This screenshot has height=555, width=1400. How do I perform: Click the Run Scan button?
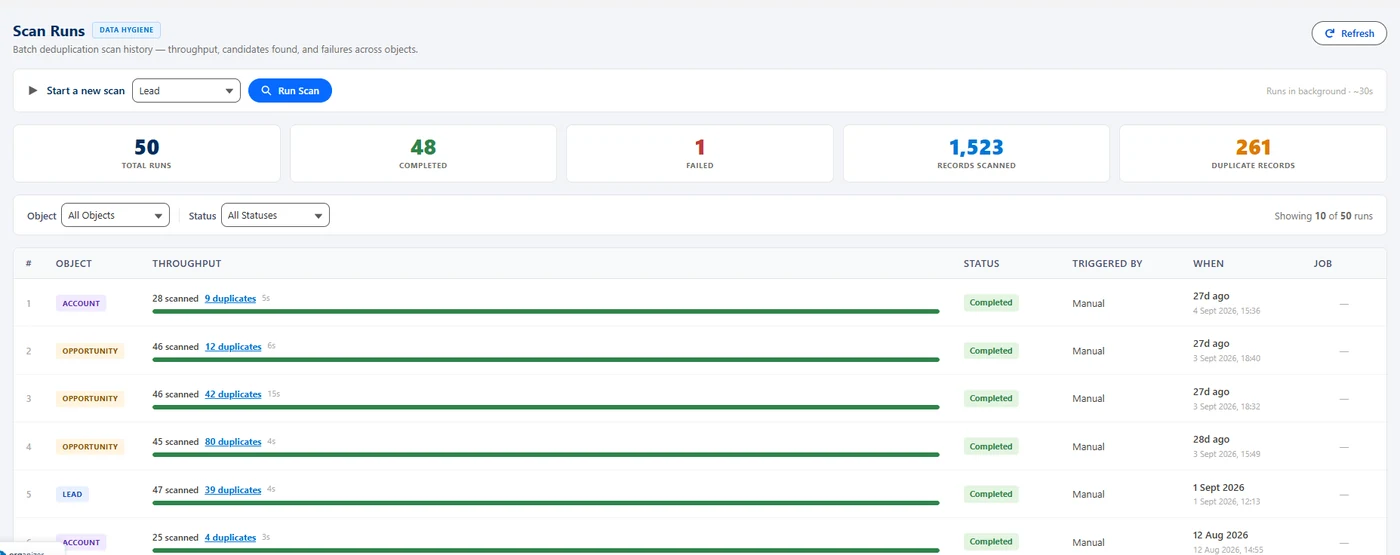click(x=290, y=91)
